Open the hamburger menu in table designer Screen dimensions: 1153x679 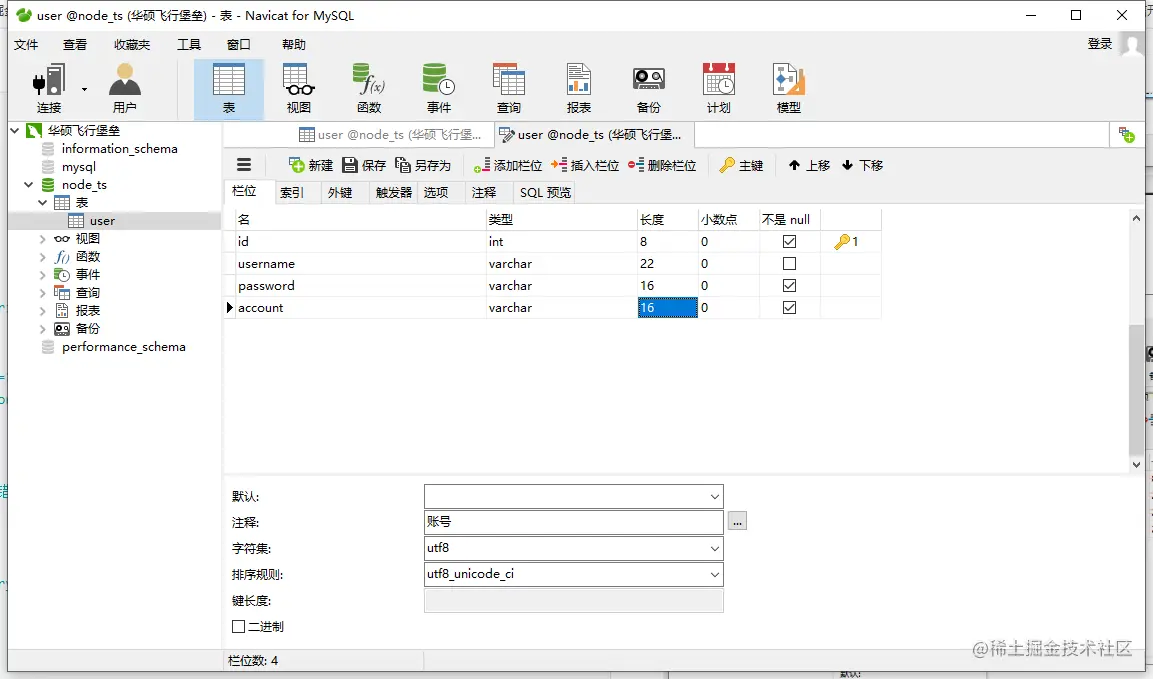[244, 165]
